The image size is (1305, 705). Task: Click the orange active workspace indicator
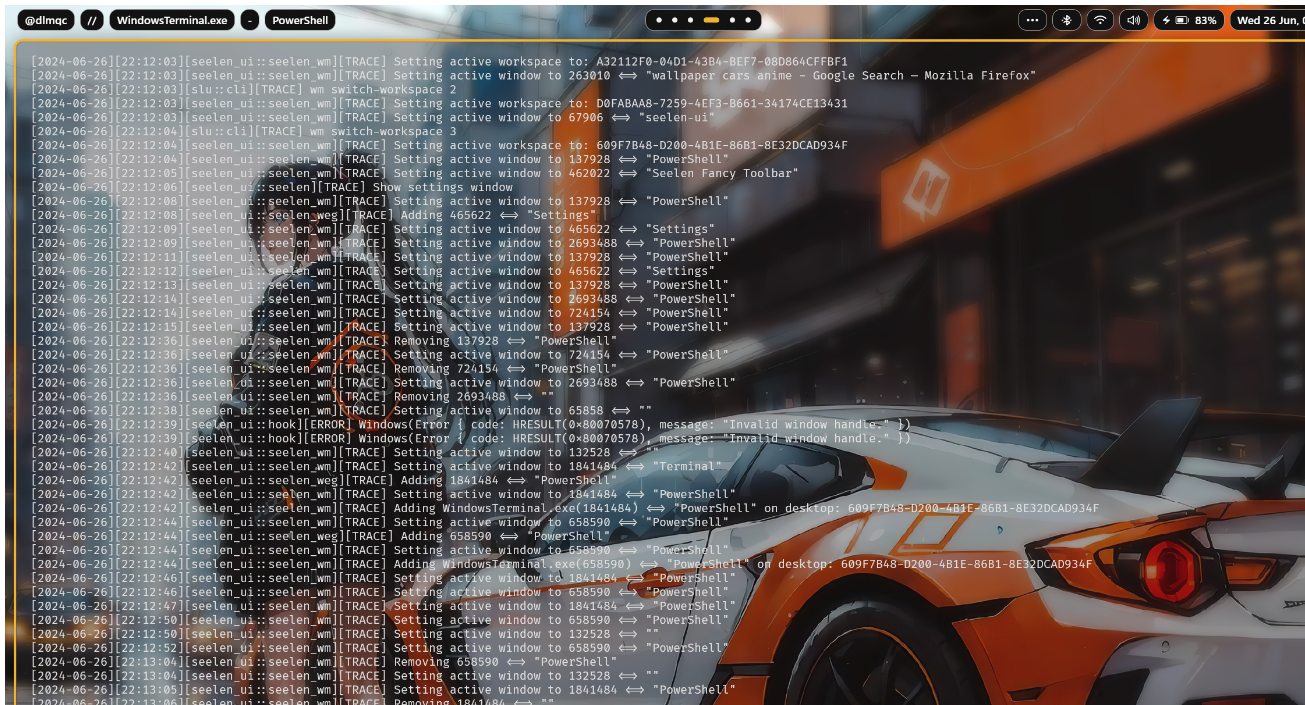[x=711, y=20]
